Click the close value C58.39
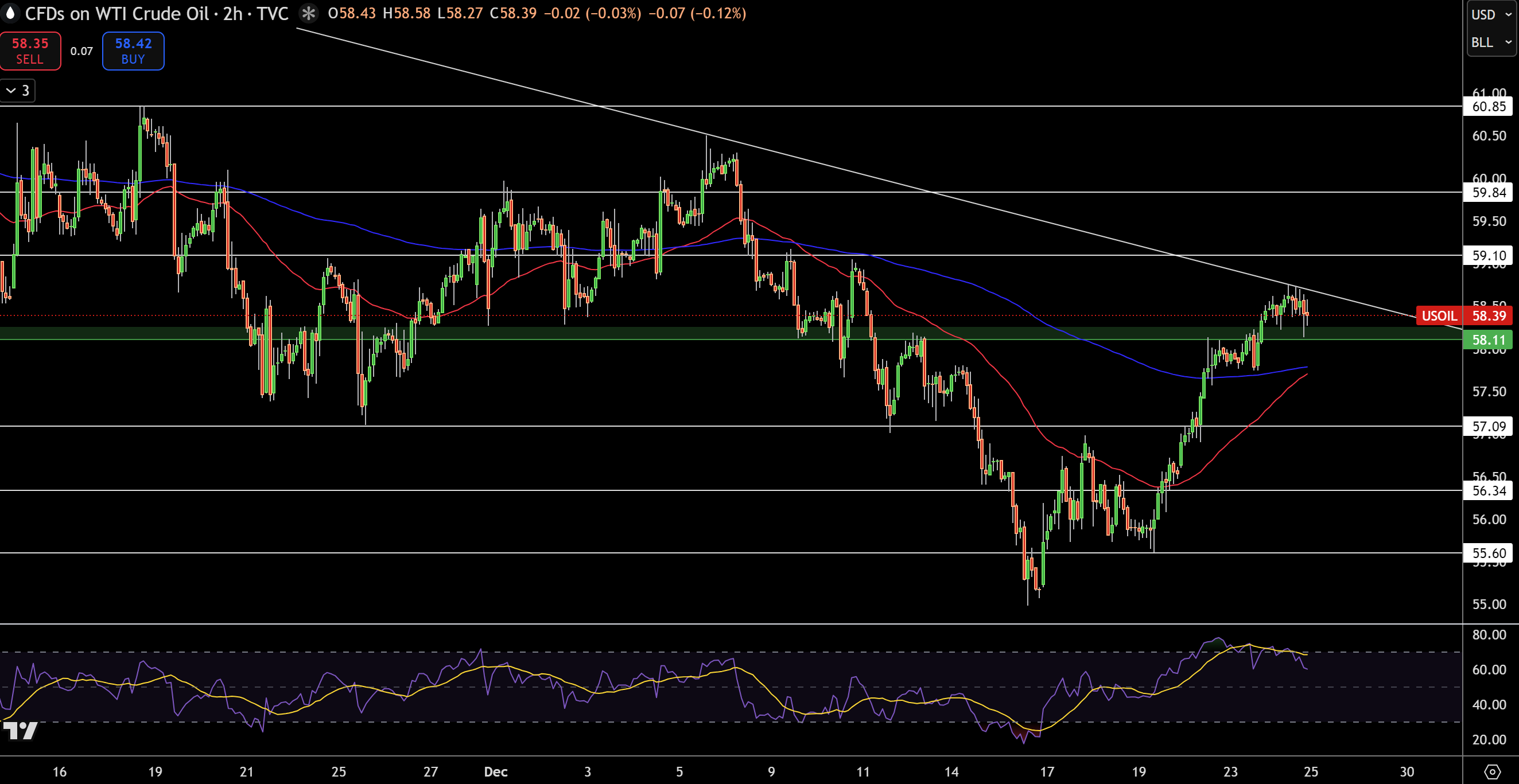This screenshot has width=1519, height=784. pyautogui.click(x=513, y=13)
